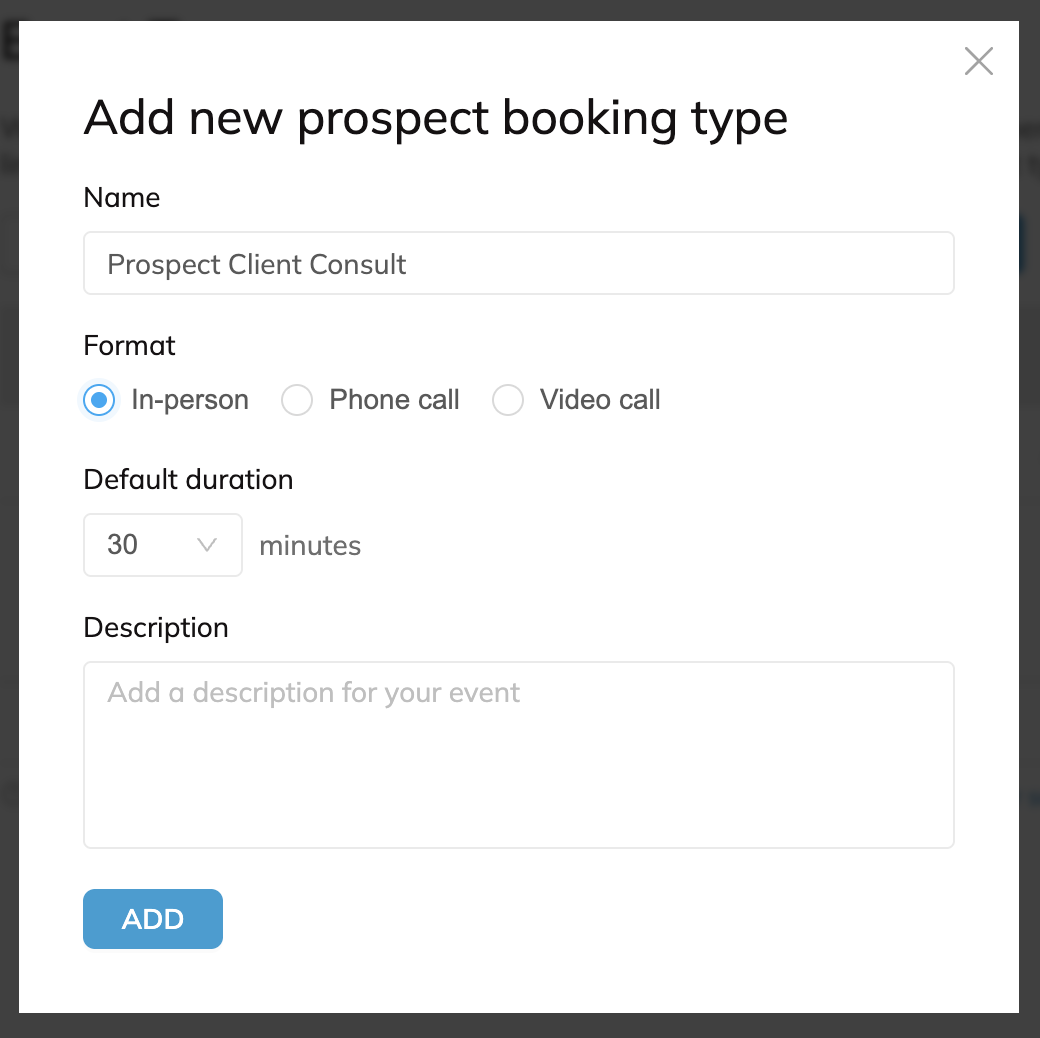1040x1038 pixels.
Task: Click the "Add new prospect booking type" heading
Action: [x=436, y=118]
